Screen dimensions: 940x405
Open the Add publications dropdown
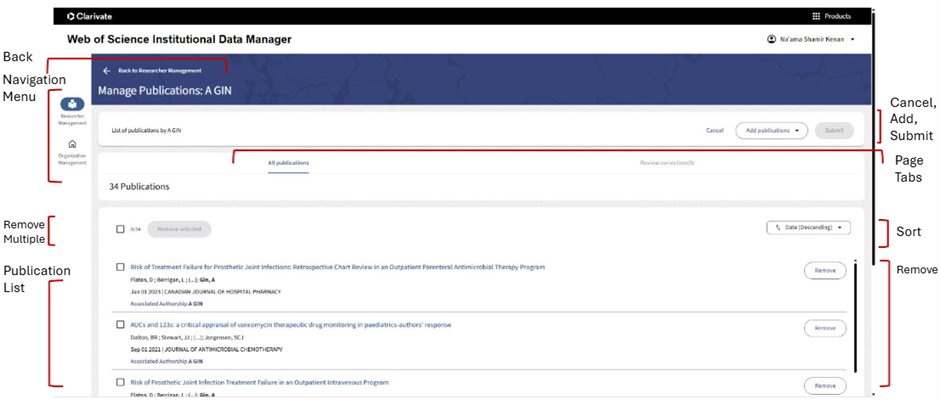772,131
